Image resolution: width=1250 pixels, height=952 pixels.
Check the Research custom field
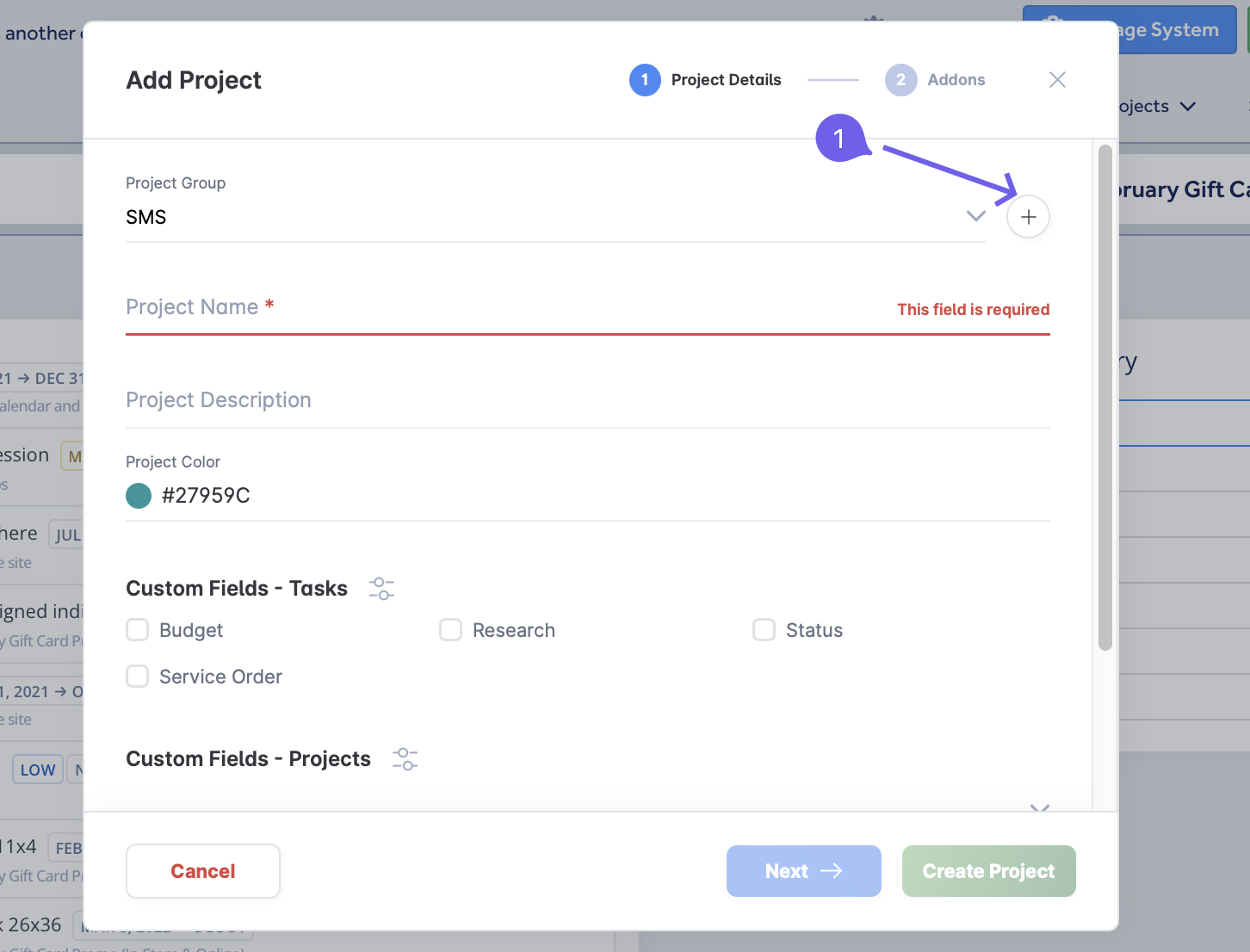pyautogui.click(x=451, y=630)
